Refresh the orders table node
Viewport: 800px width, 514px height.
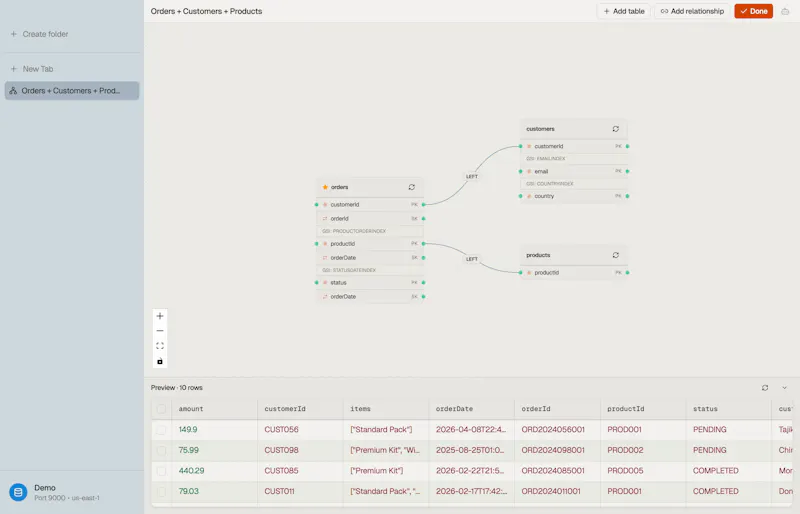pyautogui.click(x=412, y=187)
